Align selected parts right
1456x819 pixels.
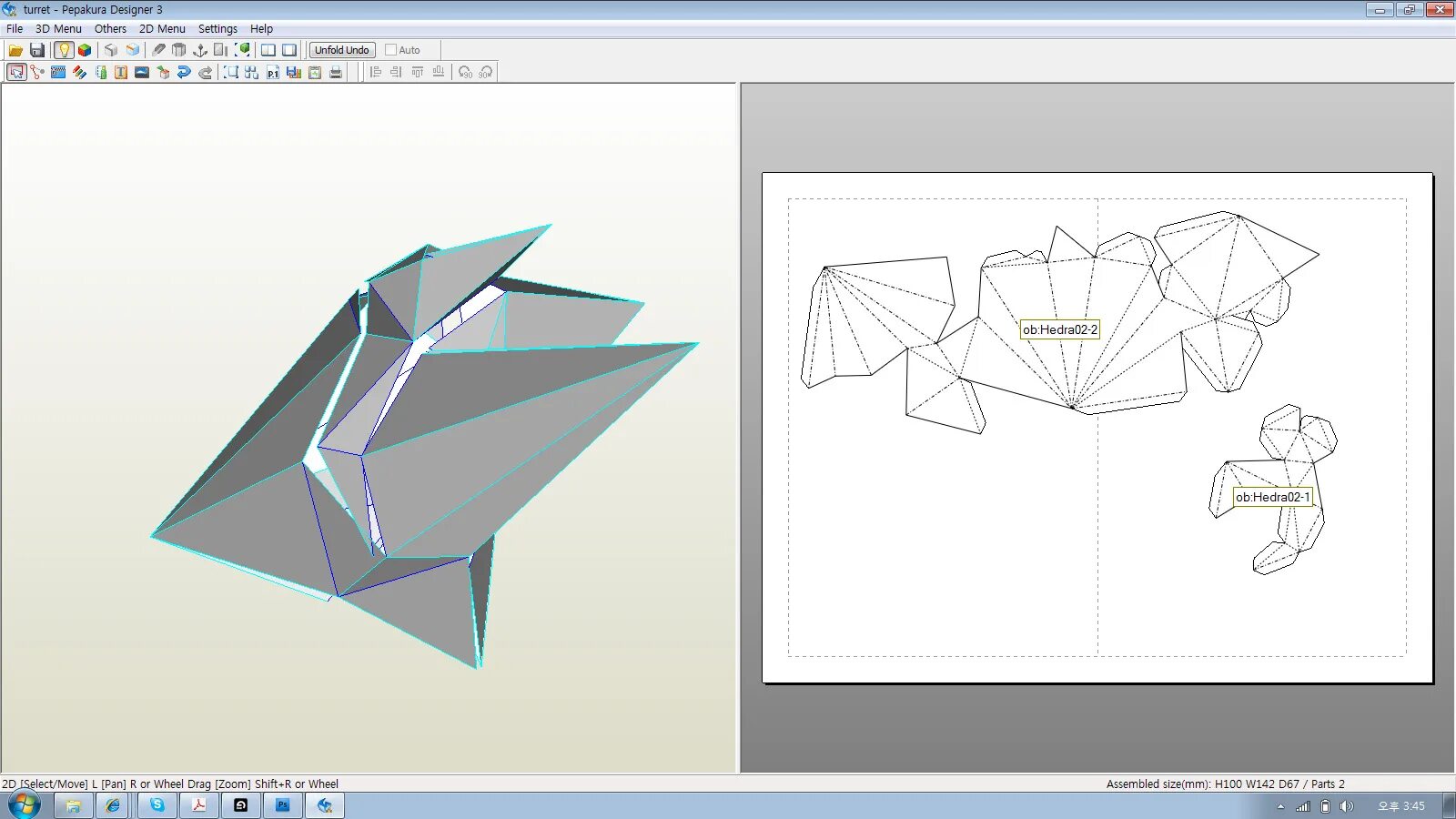click(396, 72)
